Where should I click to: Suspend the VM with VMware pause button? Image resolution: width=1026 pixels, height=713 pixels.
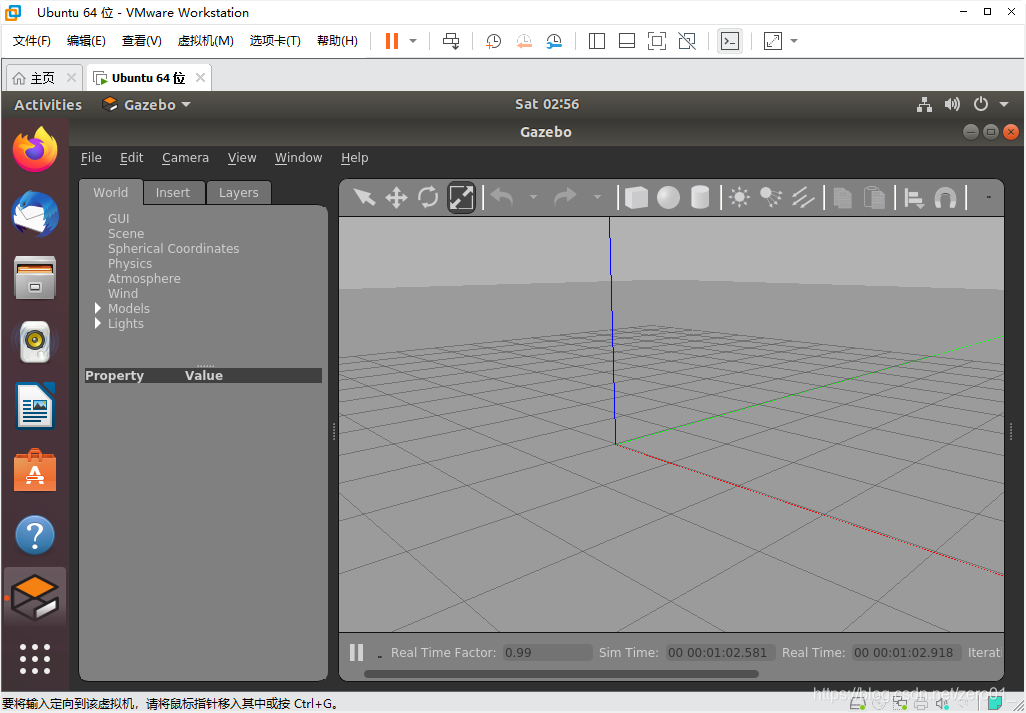click(x=391, y=41)
